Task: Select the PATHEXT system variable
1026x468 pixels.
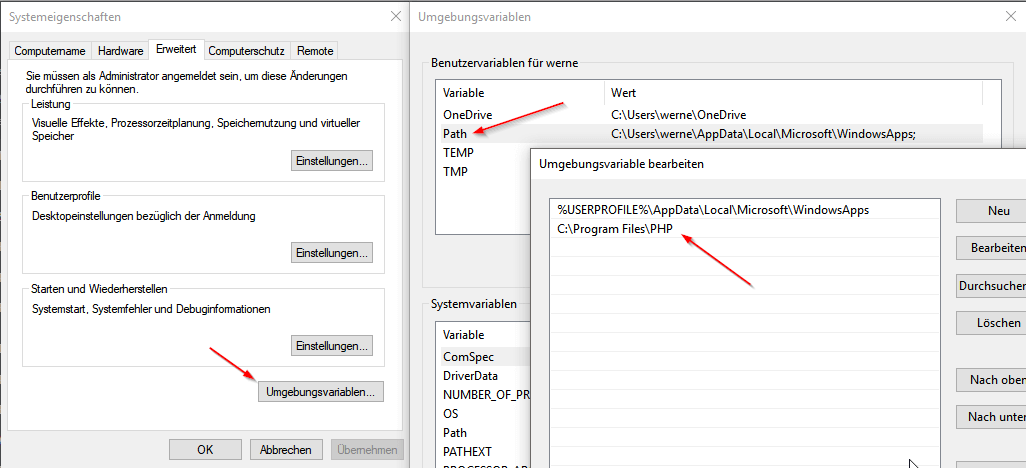Action: coord(467,451)
